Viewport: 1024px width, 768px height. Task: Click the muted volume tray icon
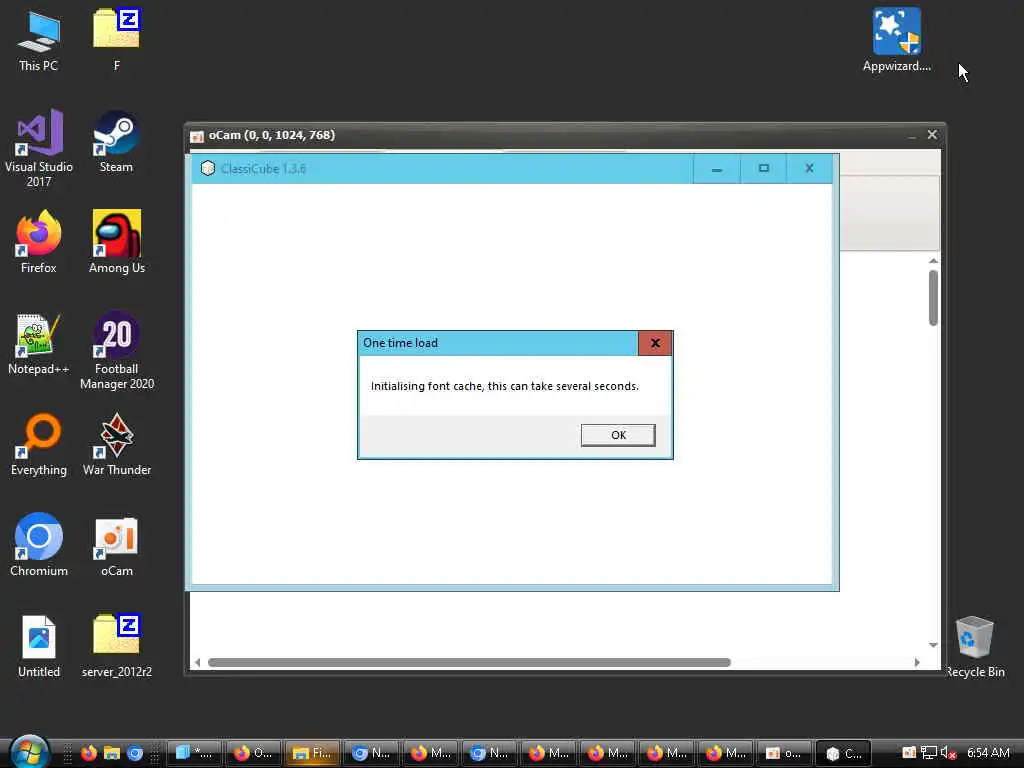948,753
